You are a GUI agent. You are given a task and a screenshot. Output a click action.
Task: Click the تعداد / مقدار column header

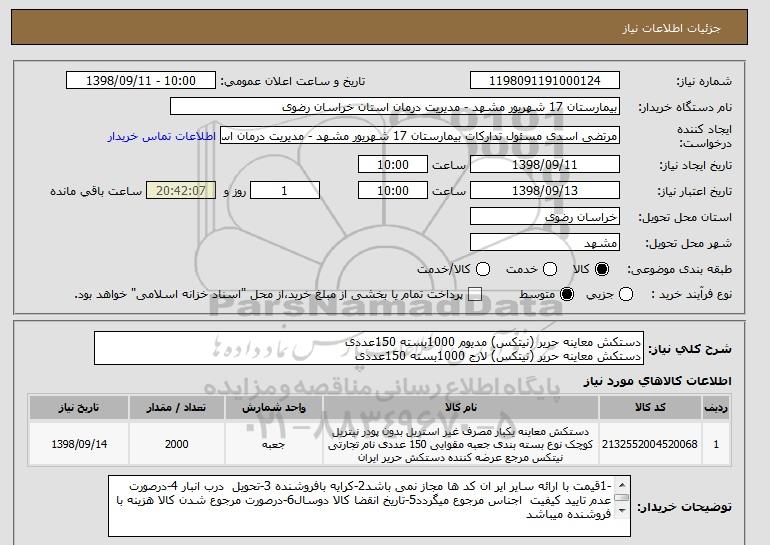pyautogui.click(x=176, y=408)
